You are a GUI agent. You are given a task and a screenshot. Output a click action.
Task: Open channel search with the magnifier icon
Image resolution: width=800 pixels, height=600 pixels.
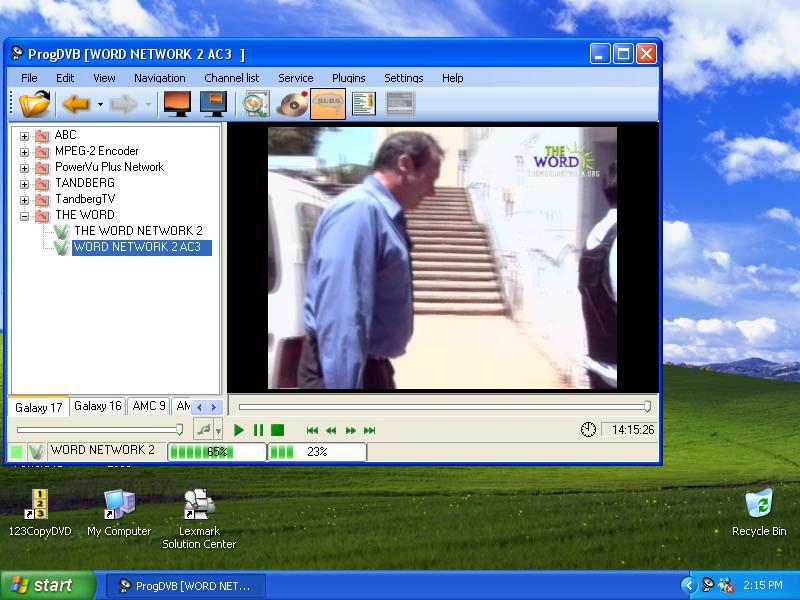tap(256, 104)
